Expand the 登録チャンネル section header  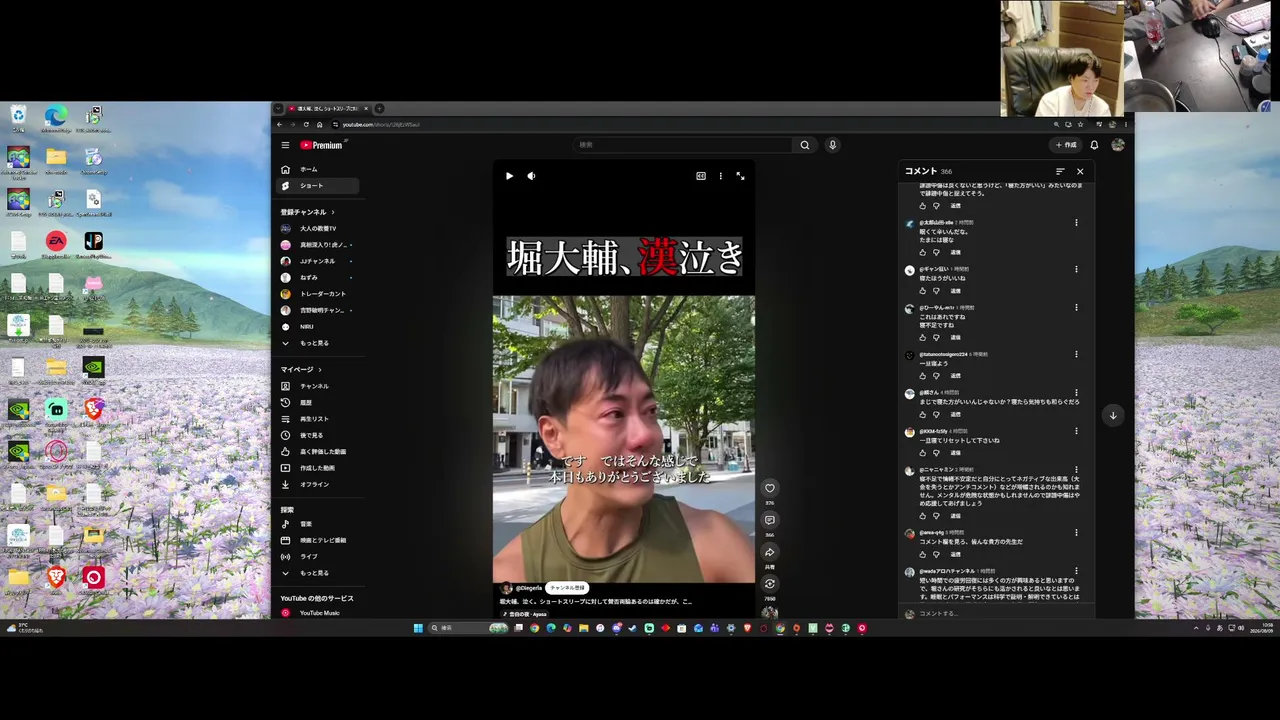click(x=307, y=212)
